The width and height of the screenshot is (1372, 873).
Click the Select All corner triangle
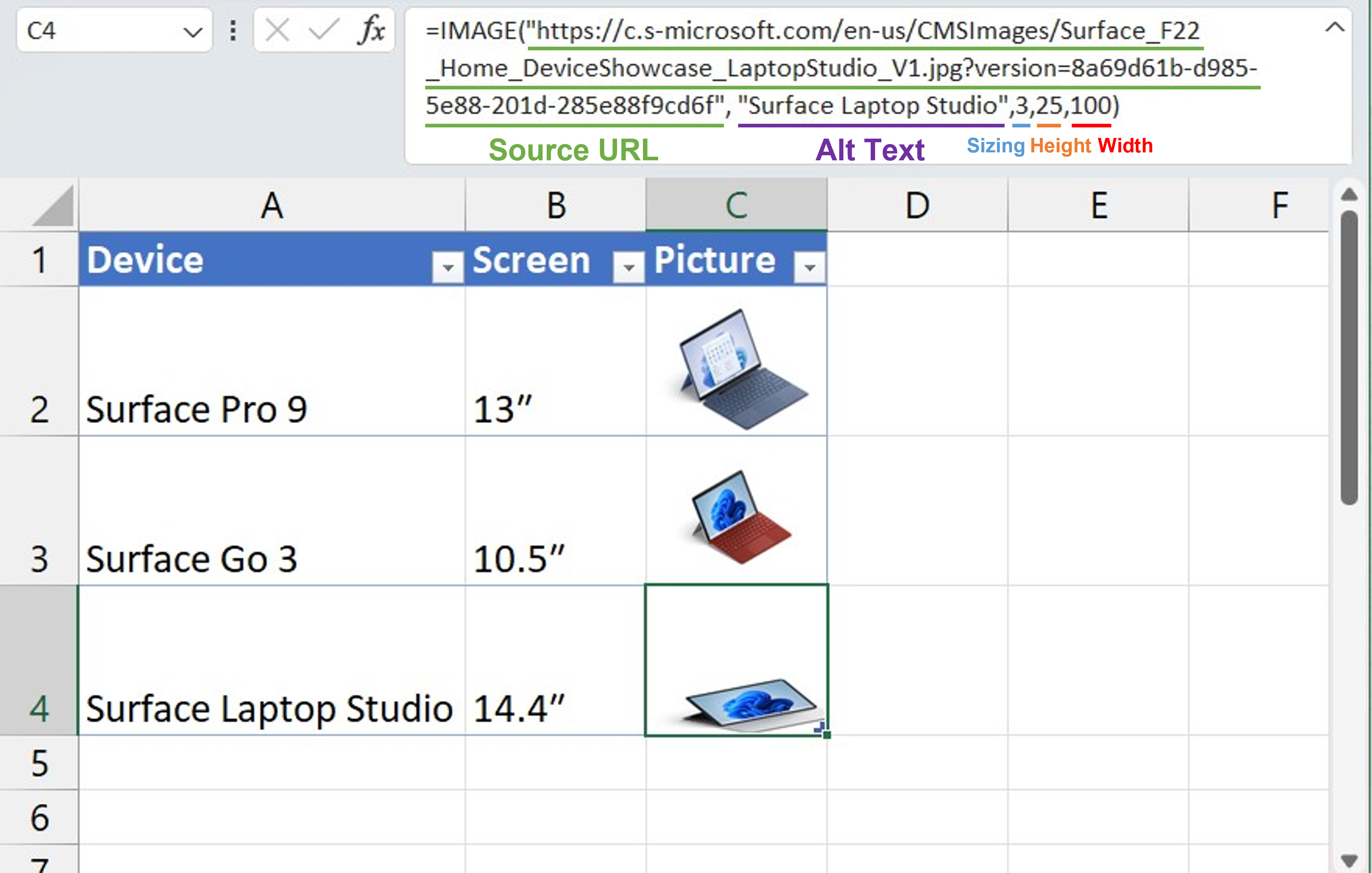click(53, 206)
